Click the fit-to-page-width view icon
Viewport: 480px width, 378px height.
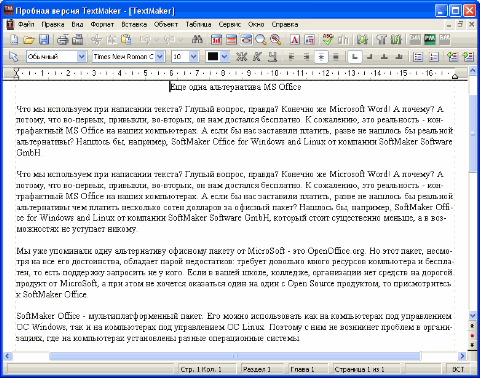tap(246, 40)
